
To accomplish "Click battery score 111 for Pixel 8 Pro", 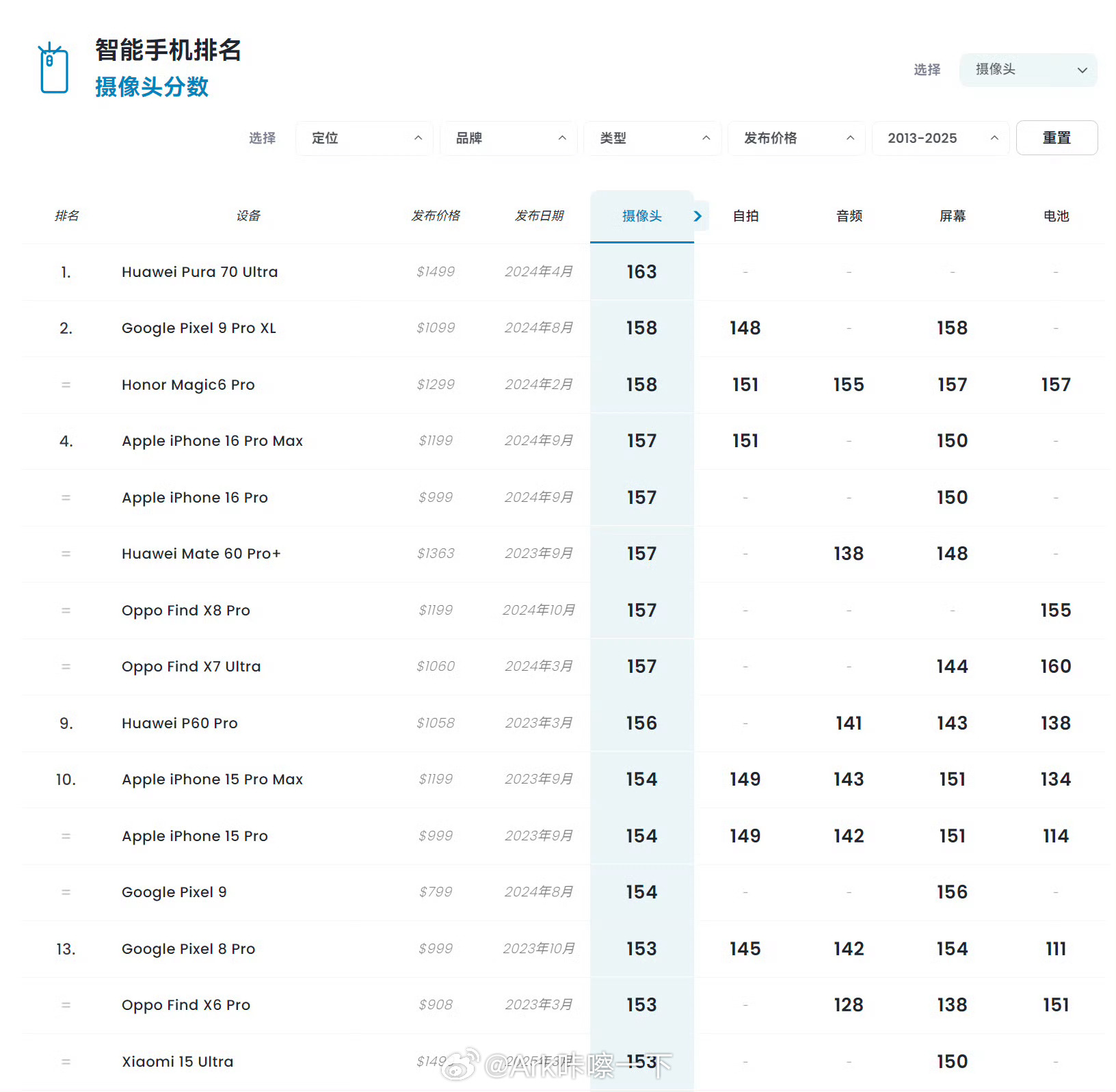I will click(1056, 949).
